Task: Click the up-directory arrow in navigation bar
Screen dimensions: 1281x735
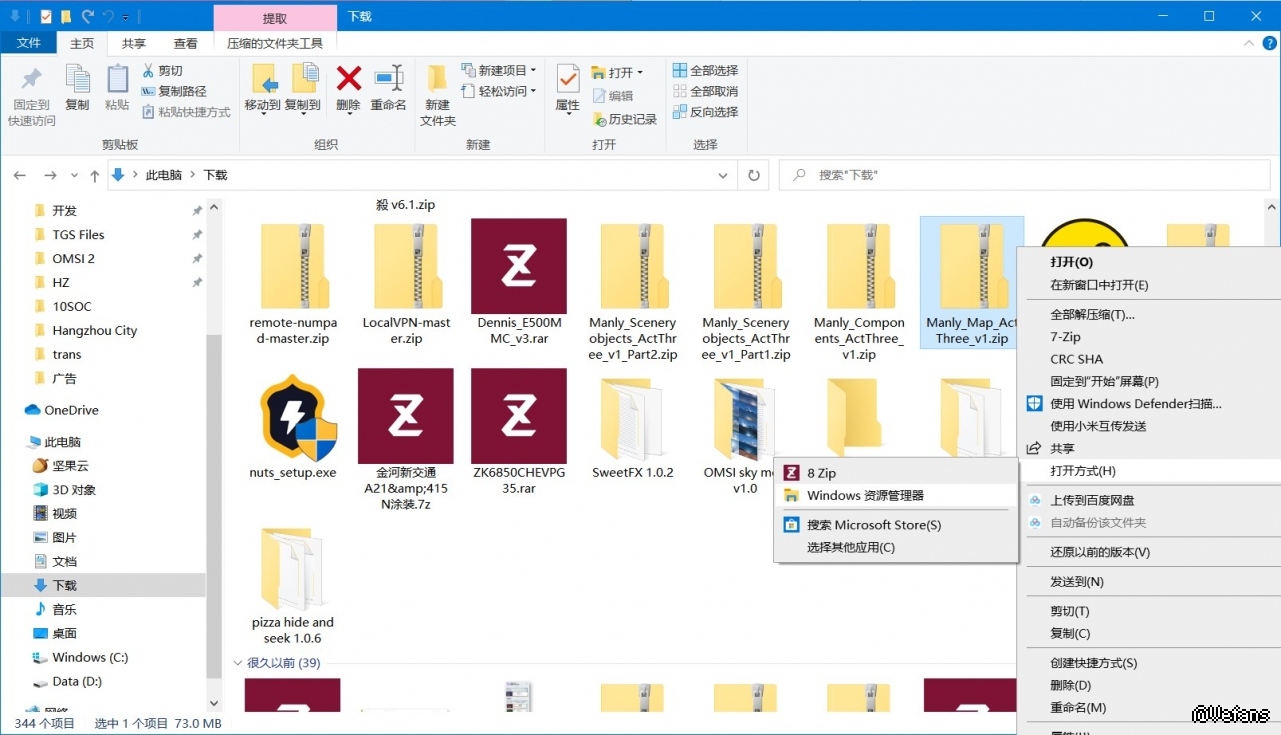Action: [94, 175]
